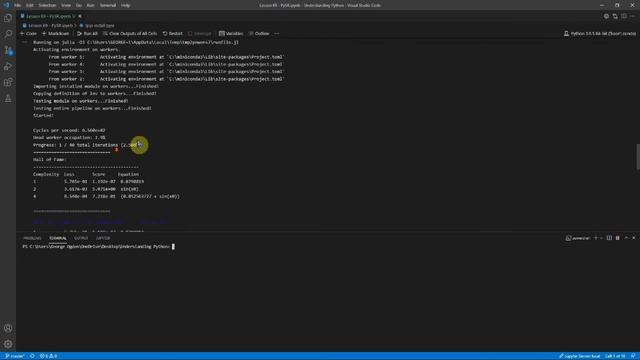This screenshot has height=360, width=640.
Task: Open the notebook Variables panel
Action: point(231,33)
